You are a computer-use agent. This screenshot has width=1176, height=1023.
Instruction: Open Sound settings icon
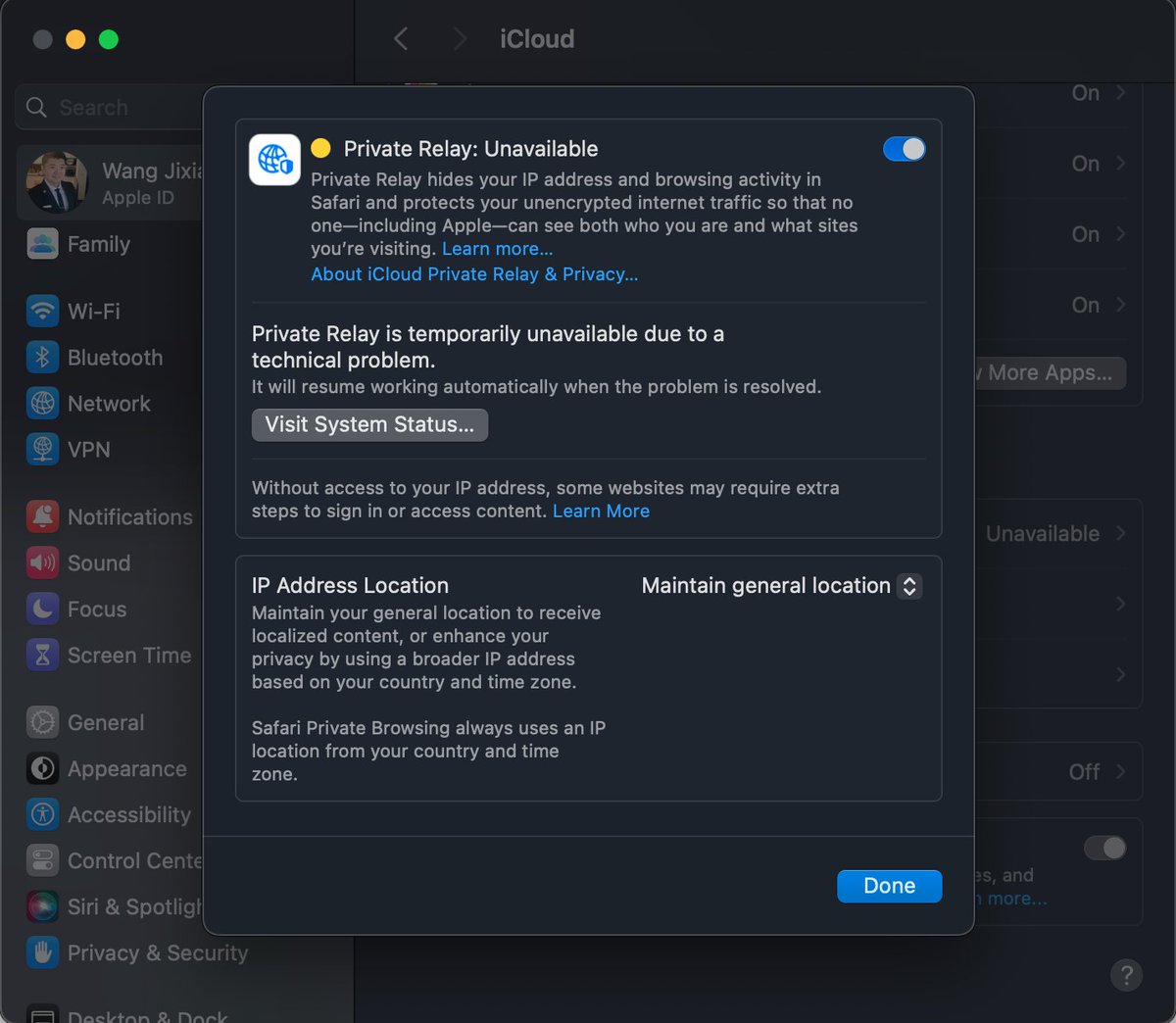click(x=42, y=562)
